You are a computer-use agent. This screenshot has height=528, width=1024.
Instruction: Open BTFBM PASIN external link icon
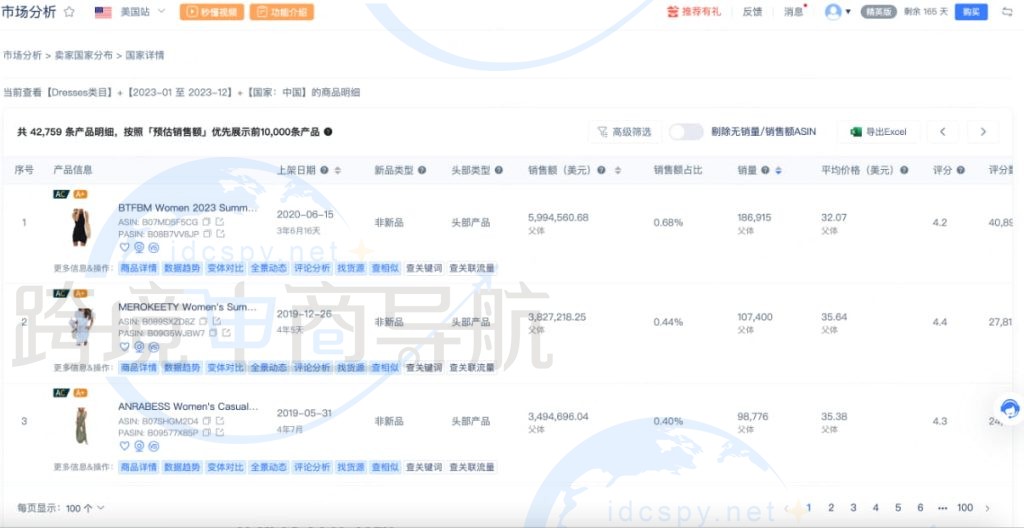click(221, 233)
